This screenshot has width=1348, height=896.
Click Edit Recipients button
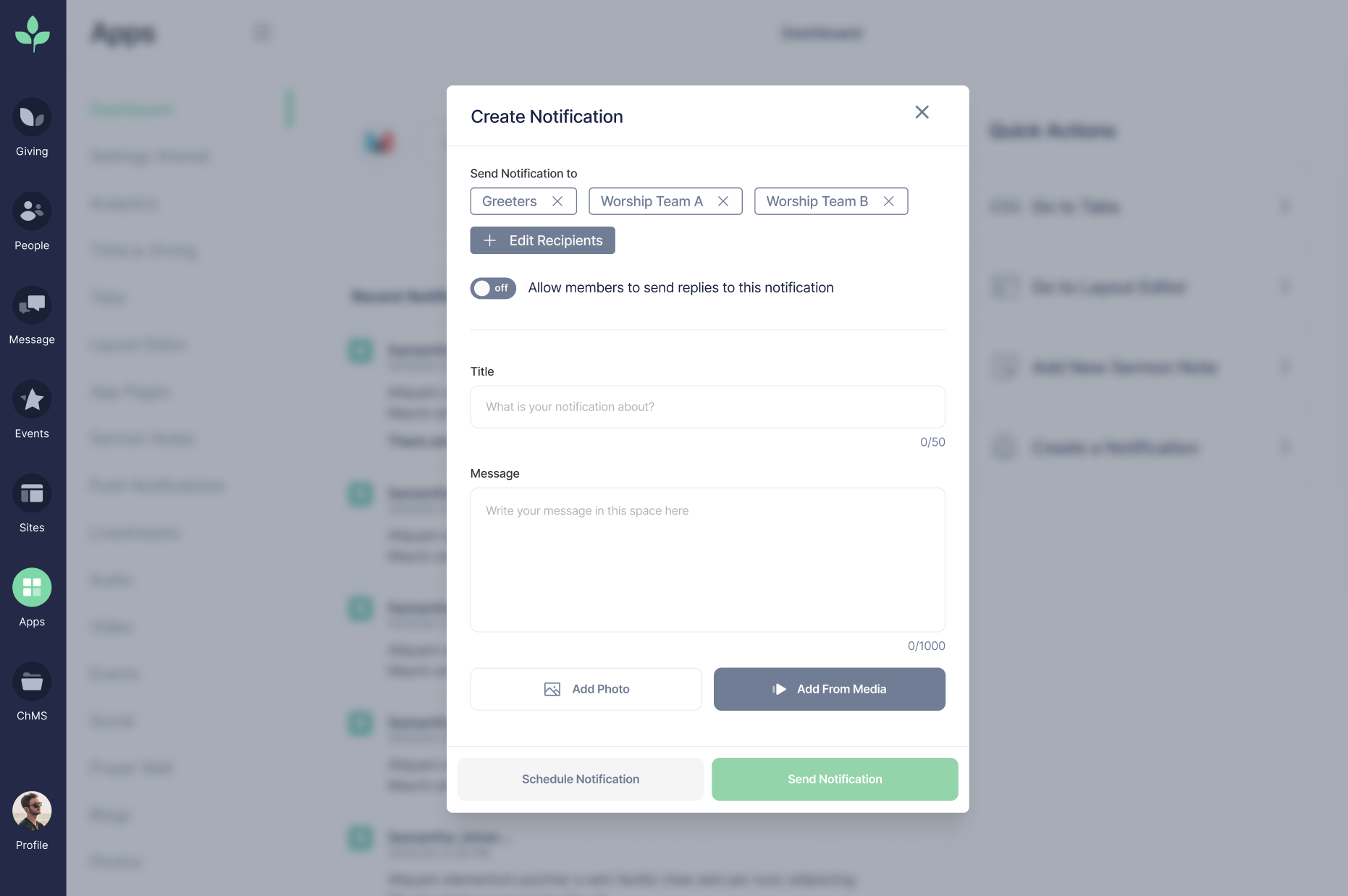tap(542, 240)
